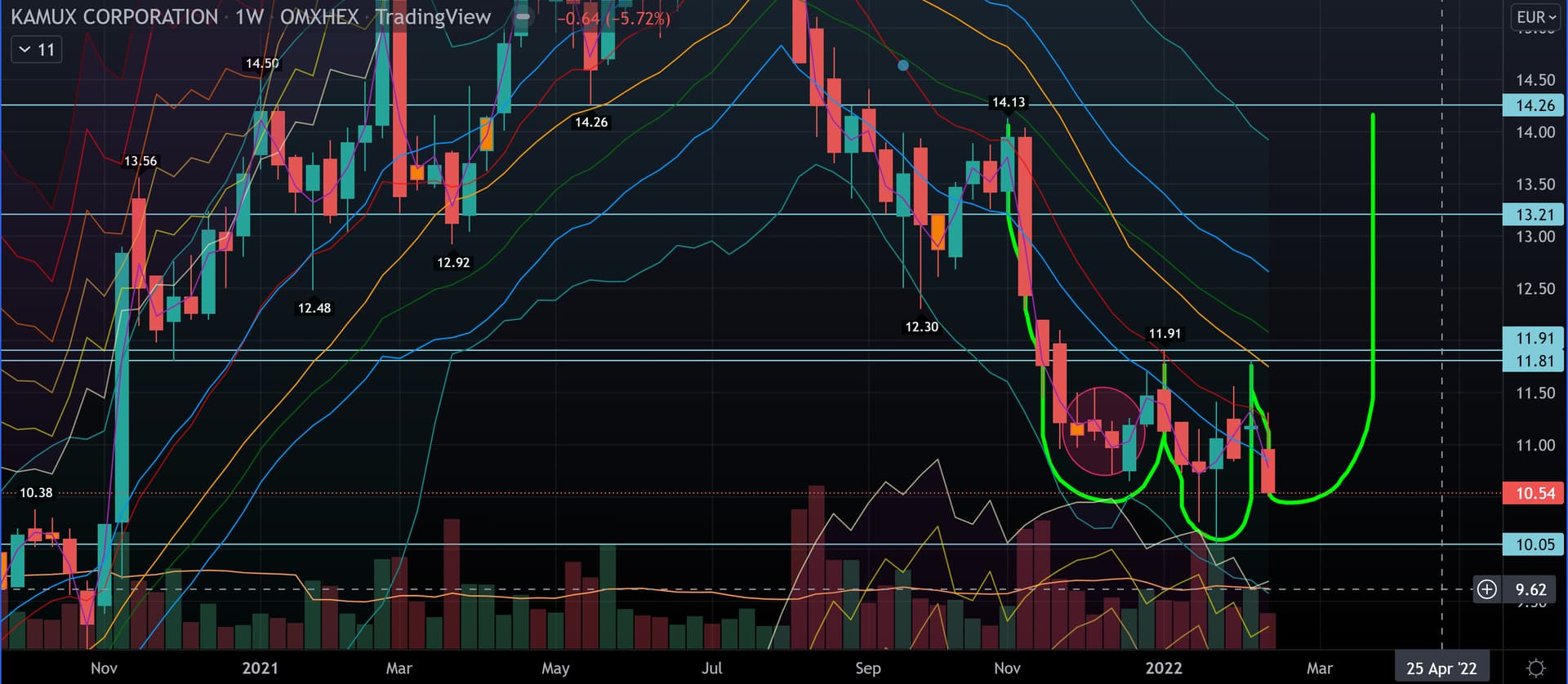The height and width of the screenshot is (684, 1568).
Task: Click the 12.30 low price marker
Action: (x=921, y=326)
